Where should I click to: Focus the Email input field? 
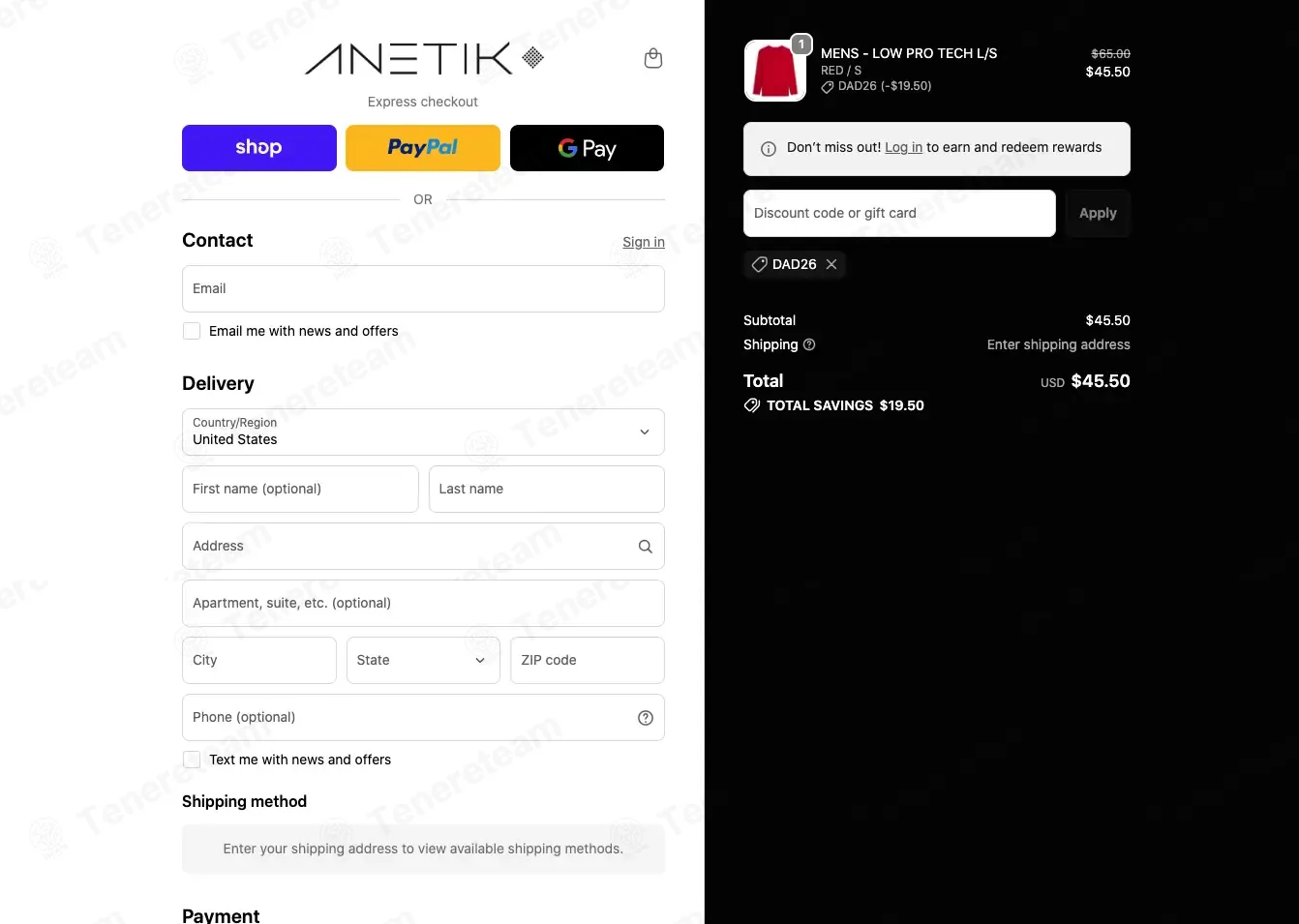click(x=423, y=288)
